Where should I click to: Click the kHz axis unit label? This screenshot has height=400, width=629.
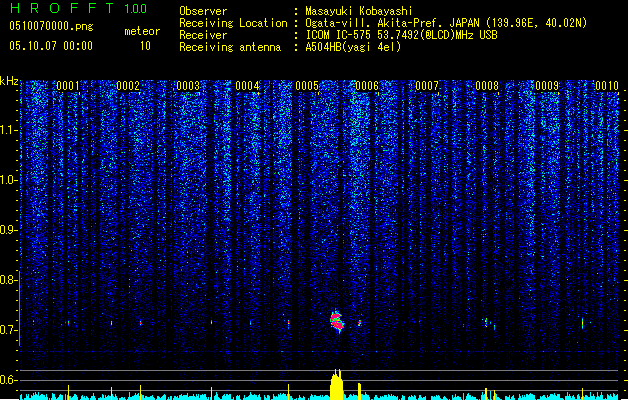coord(9,81)
